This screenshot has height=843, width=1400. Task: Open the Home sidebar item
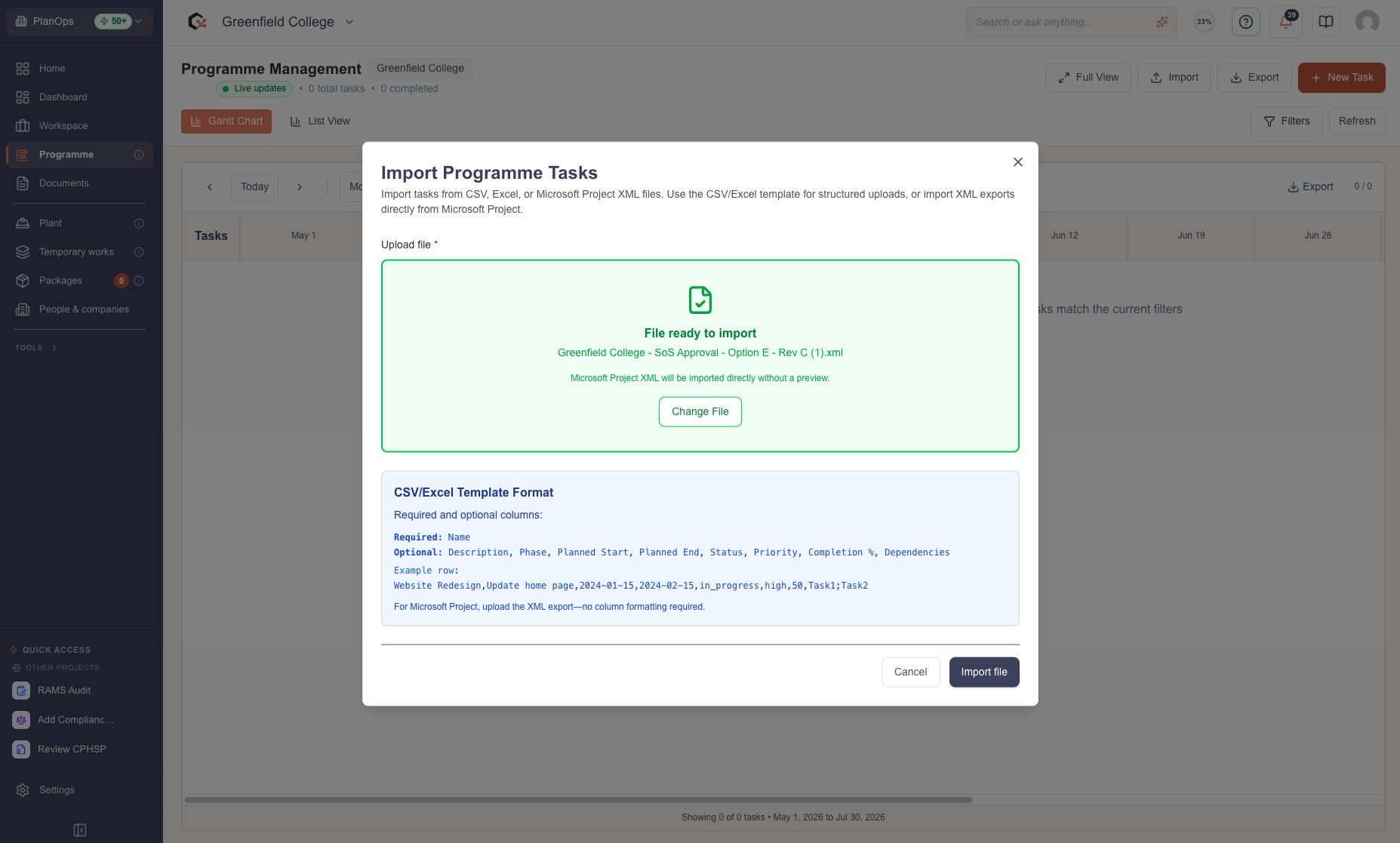(79, 68)
